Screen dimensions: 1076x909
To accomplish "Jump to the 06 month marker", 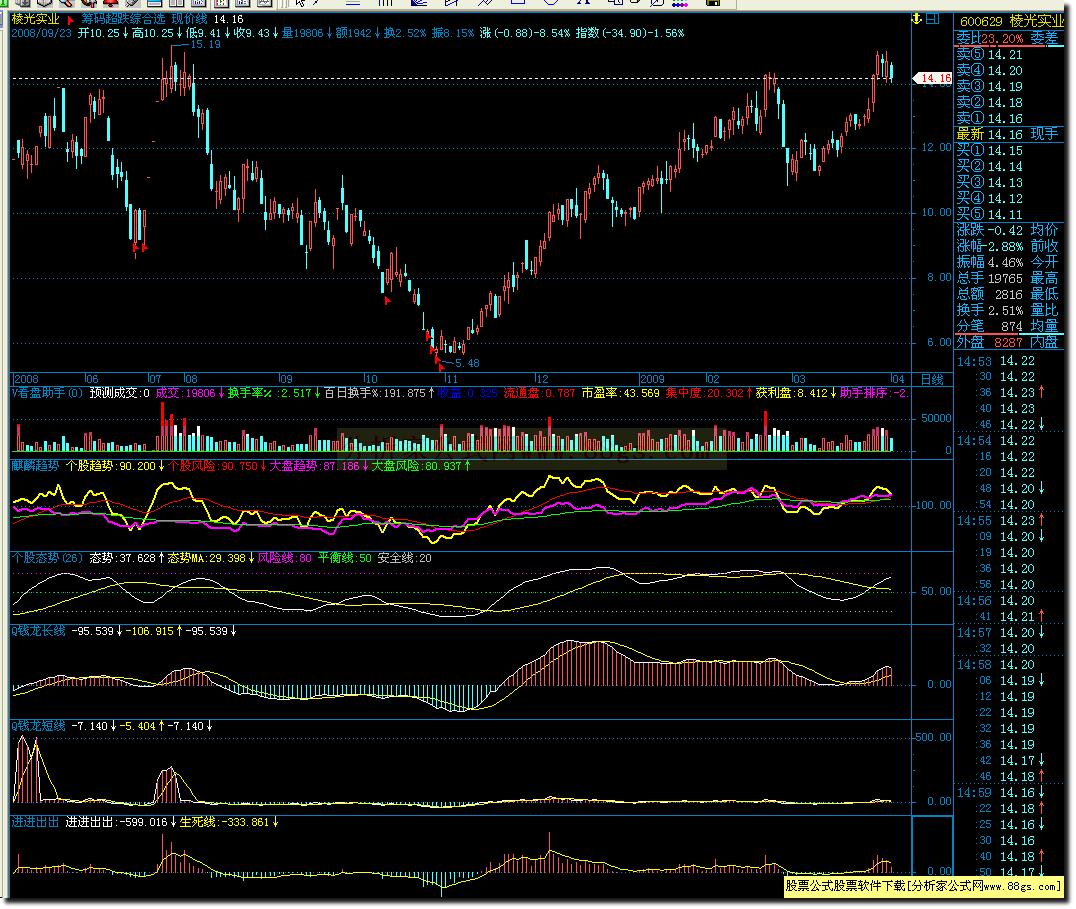I will (91, 379).
